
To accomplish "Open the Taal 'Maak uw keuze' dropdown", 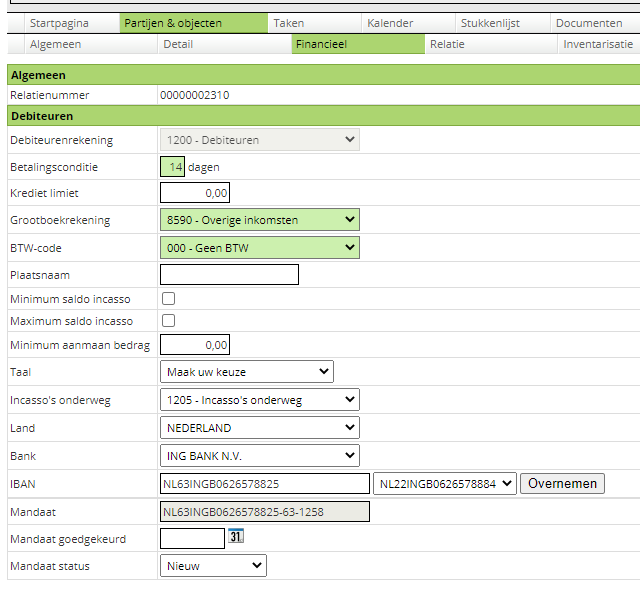I will 246,372.
